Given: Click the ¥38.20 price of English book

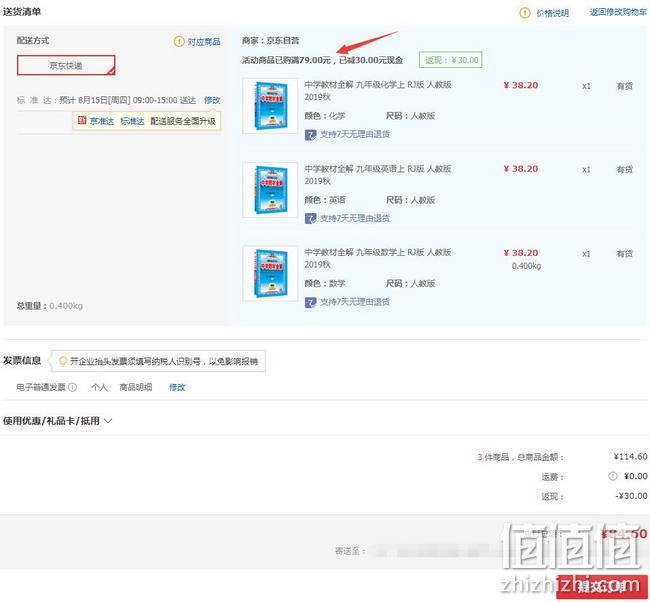Looking at the screenshot, I should (x=521, y=169).
